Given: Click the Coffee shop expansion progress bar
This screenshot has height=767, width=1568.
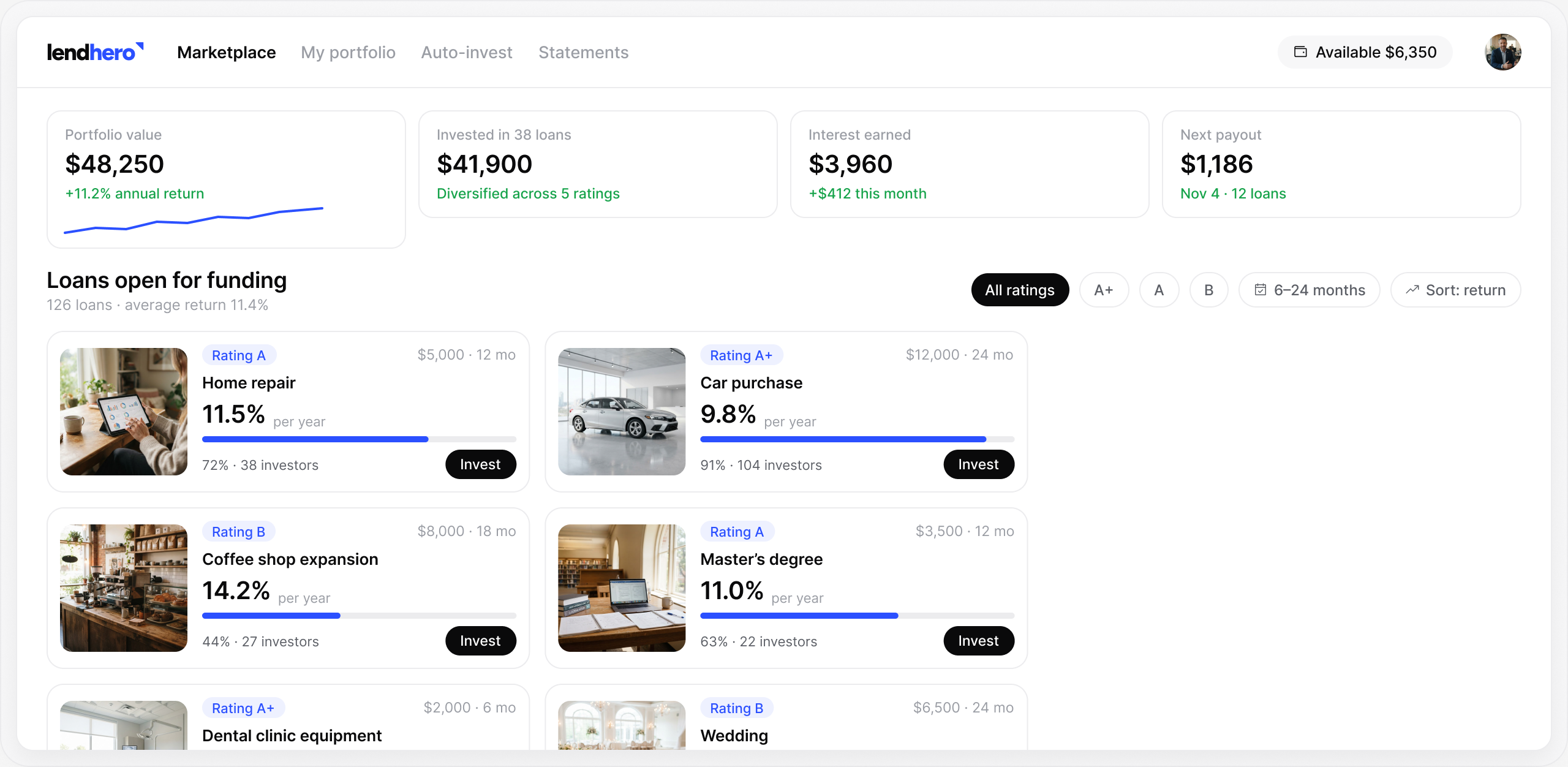Looking at the screenshot, I should click(359, 616).
